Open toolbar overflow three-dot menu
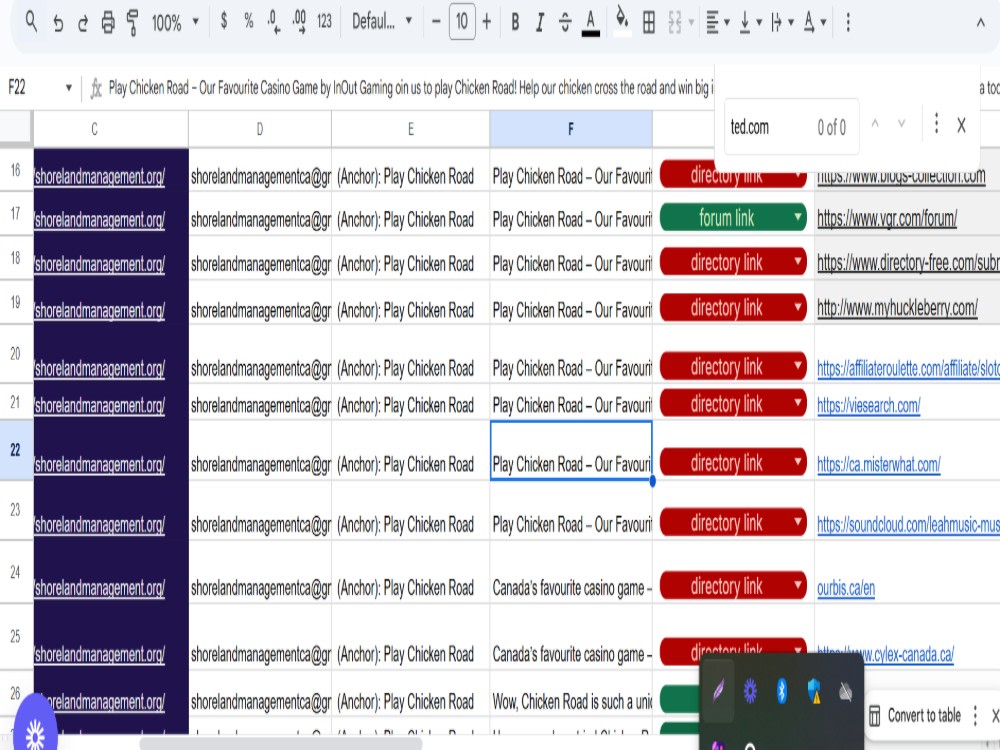The height and width of the screenshot is (750, 1000). coord(848,22)
